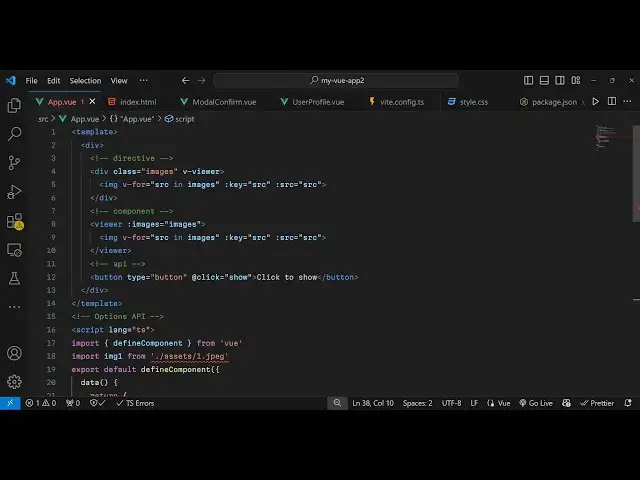Viewport: 640px width, 480px height.
Task: Click the "Click to show" button text
Action: 287,277
